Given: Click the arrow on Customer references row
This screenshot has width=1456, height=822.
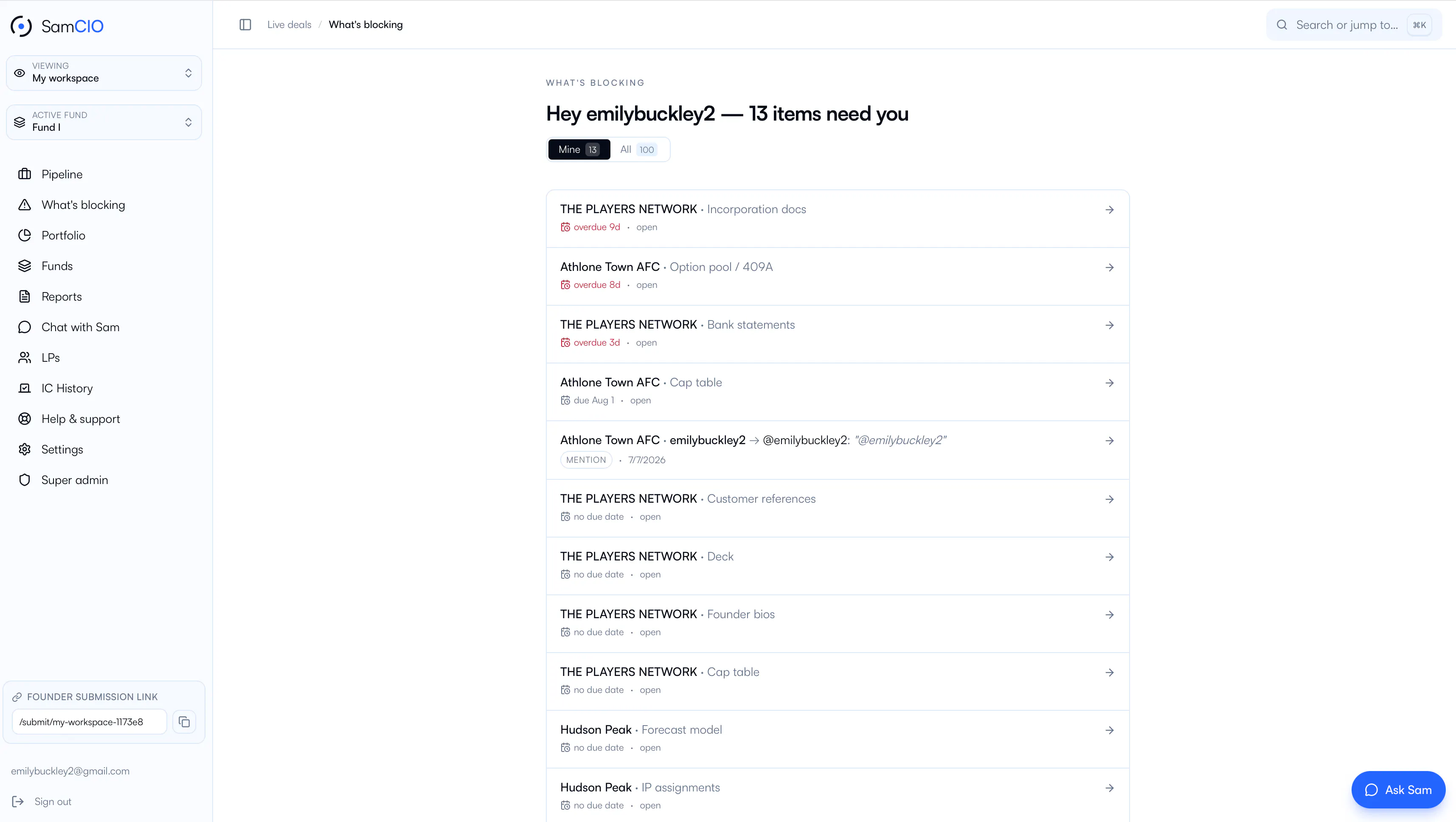Looking at the screenshot, I should tap(1110, 499).
